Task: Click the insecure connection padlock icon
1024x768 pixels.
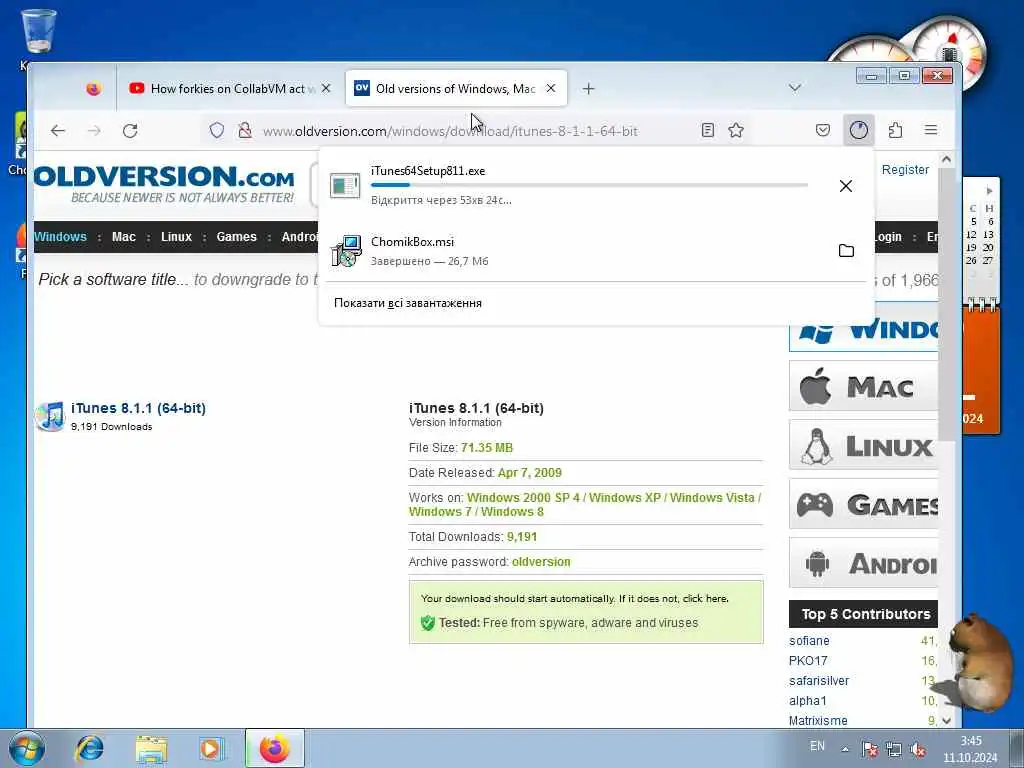Action: [245, 131]
